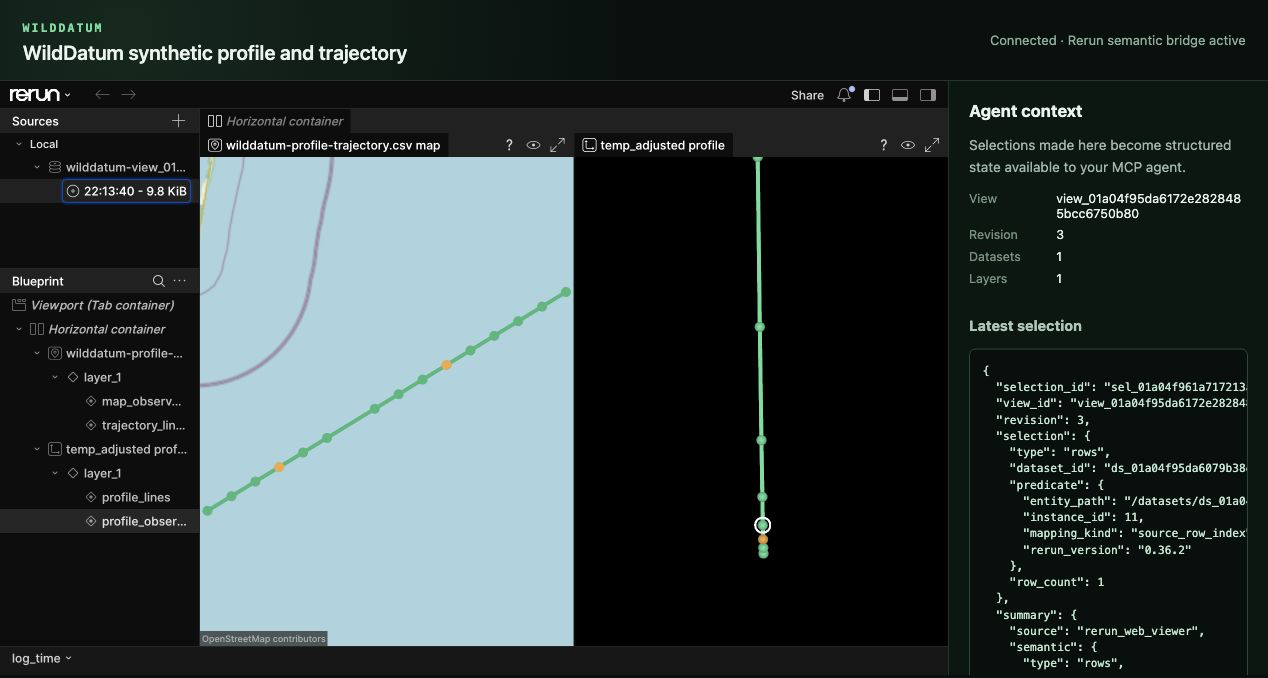Toggle the right selection panel
Image resolution: width=1268 pixels, height=678 pixels.
(x=928, y=95)
